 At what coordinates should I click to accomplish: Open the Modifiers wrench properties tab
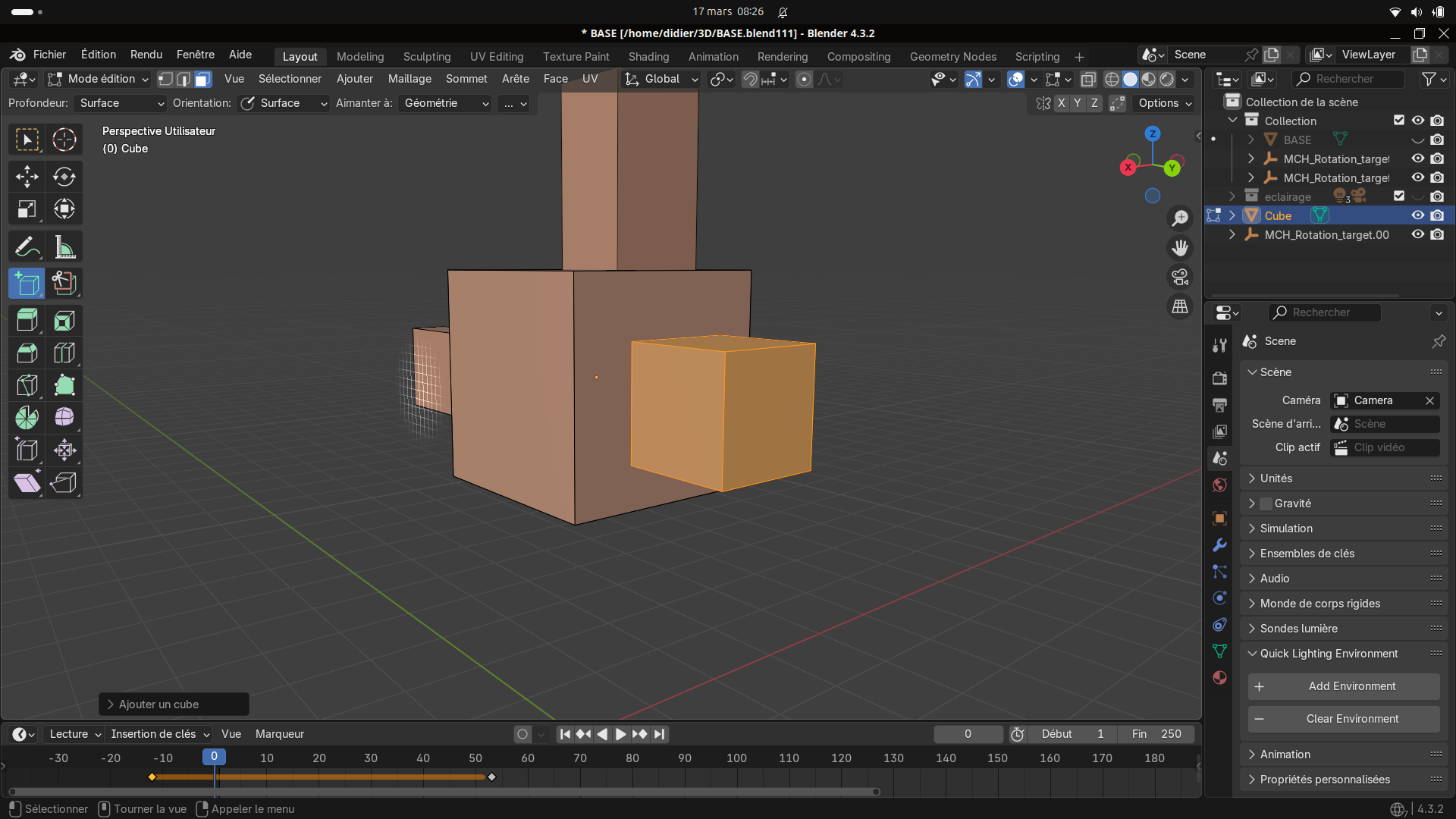point(1219,545)
